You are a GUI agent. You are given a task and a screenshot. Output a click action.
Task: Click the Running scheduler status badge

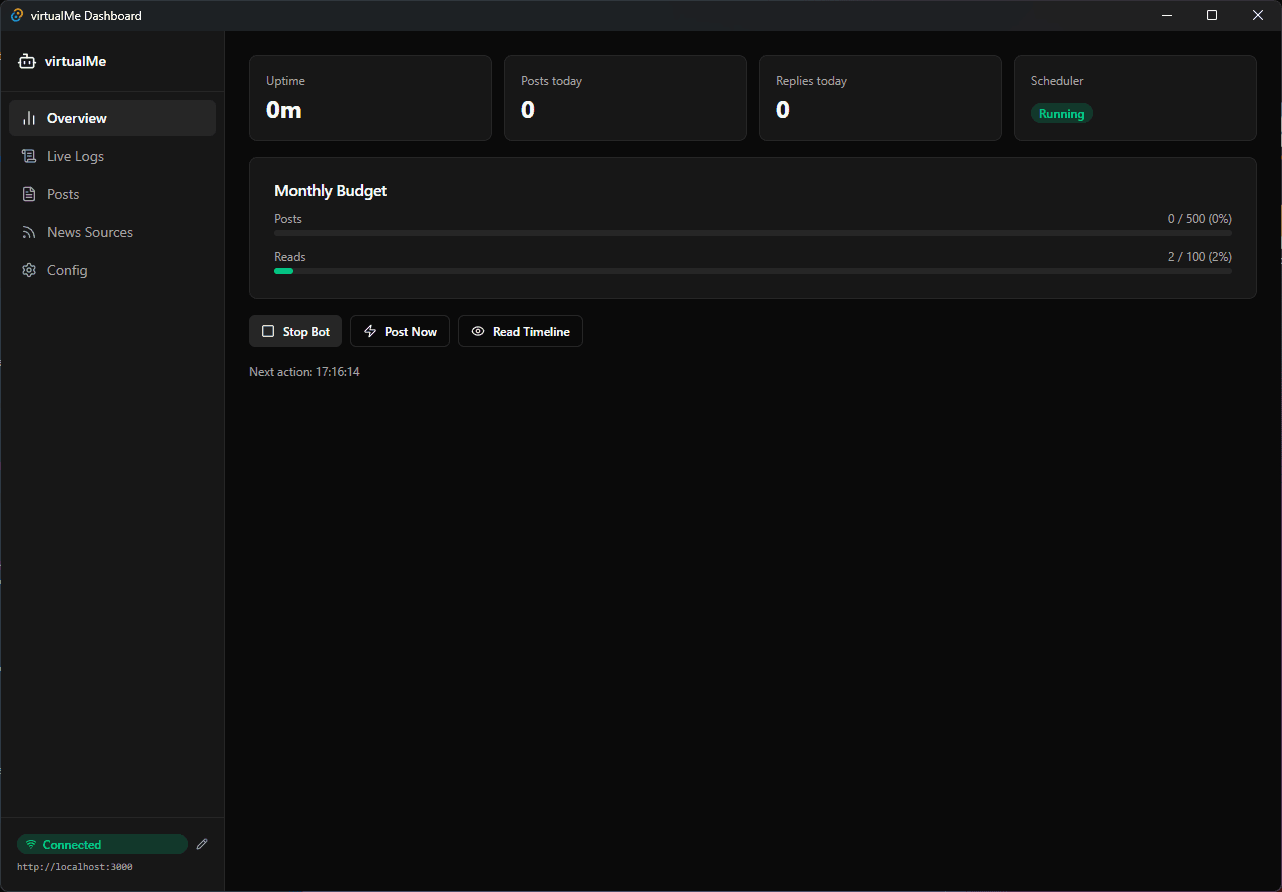1061,114
